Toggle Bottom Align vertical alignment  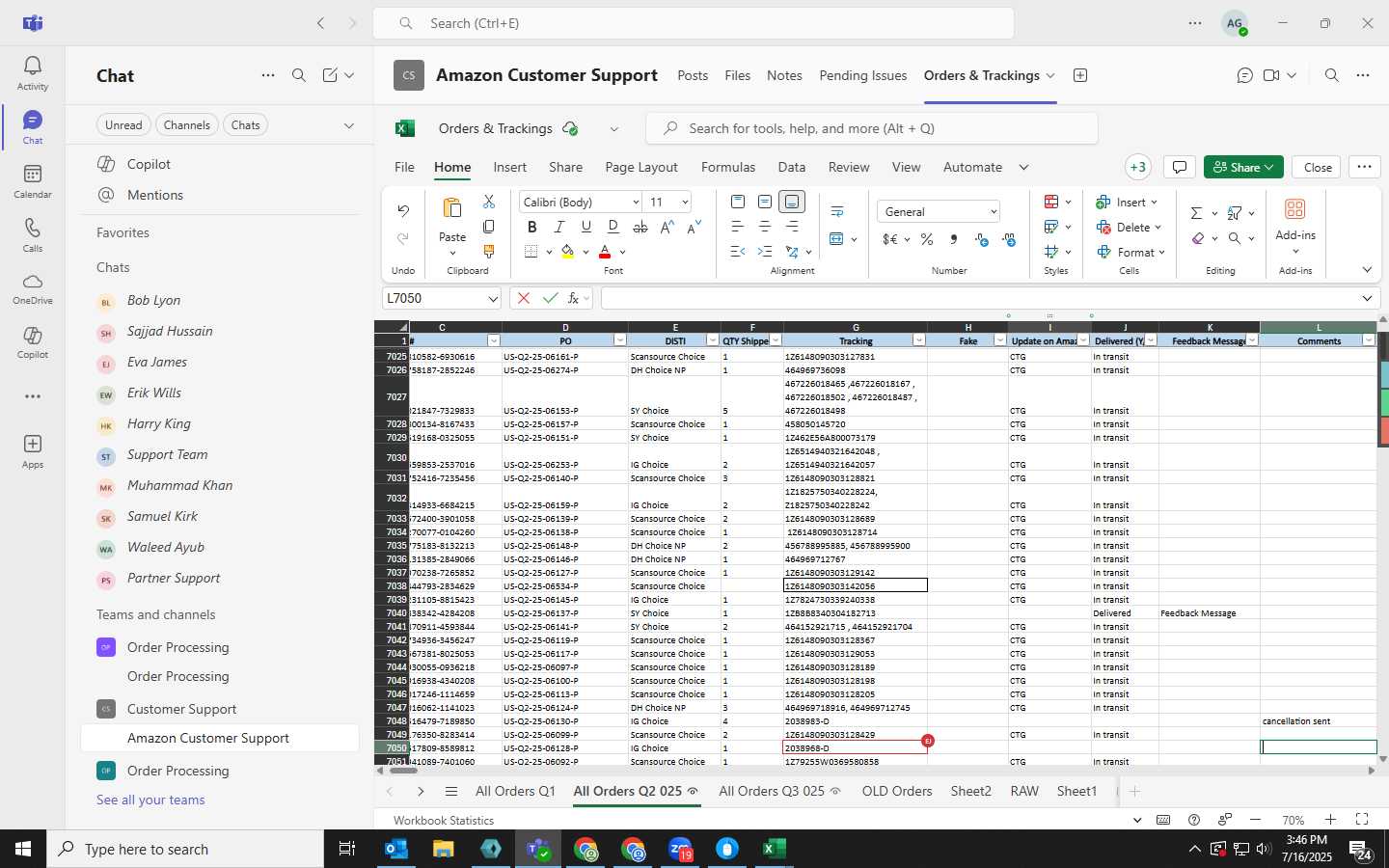click(791, 202)
